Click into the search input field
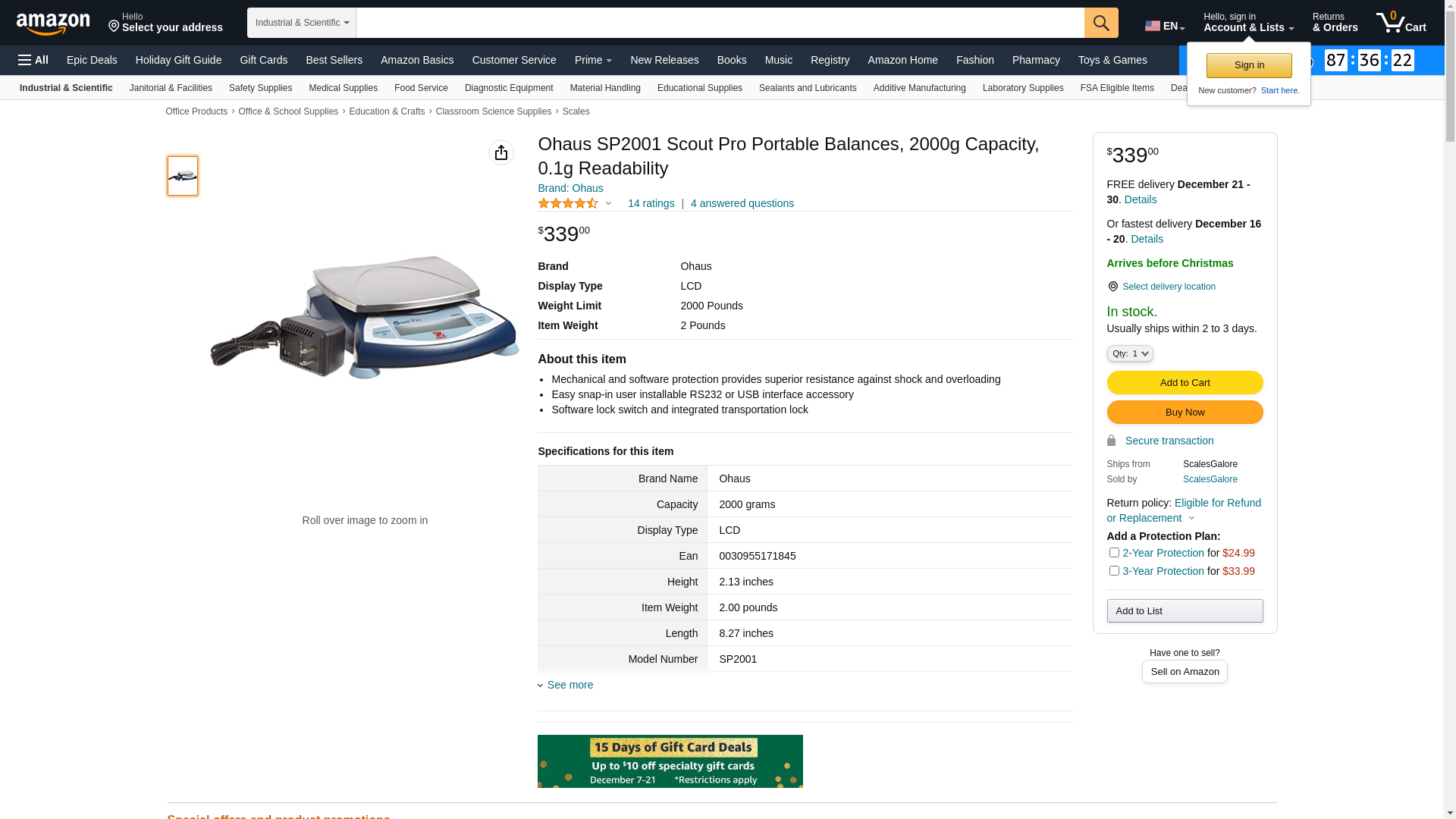The height and width of the screenshot is (819, 1456). click(719, 23)
